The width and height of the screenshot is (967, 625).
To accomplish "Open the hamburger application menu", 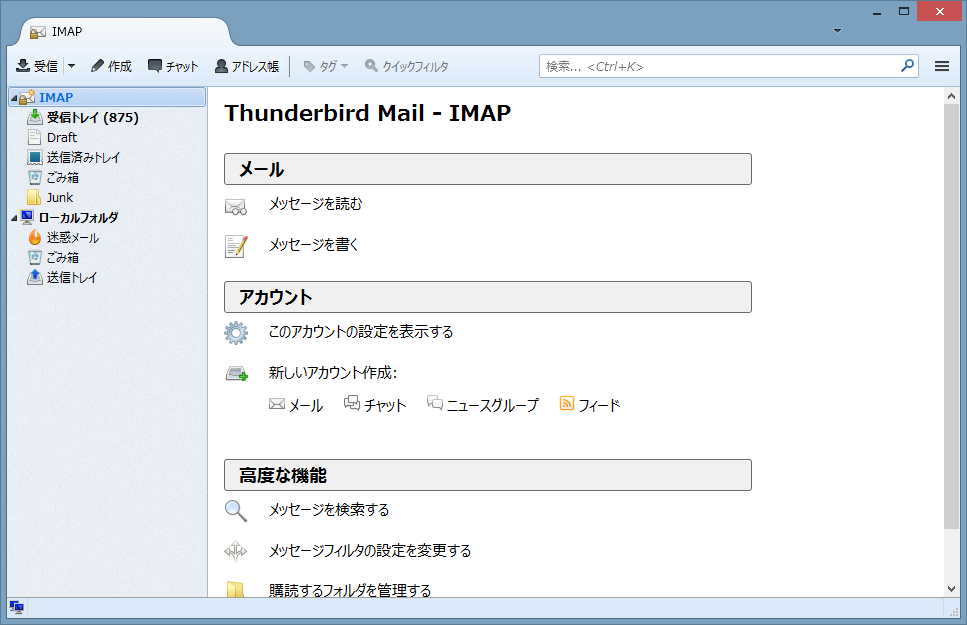I will (x=942, y=66).
